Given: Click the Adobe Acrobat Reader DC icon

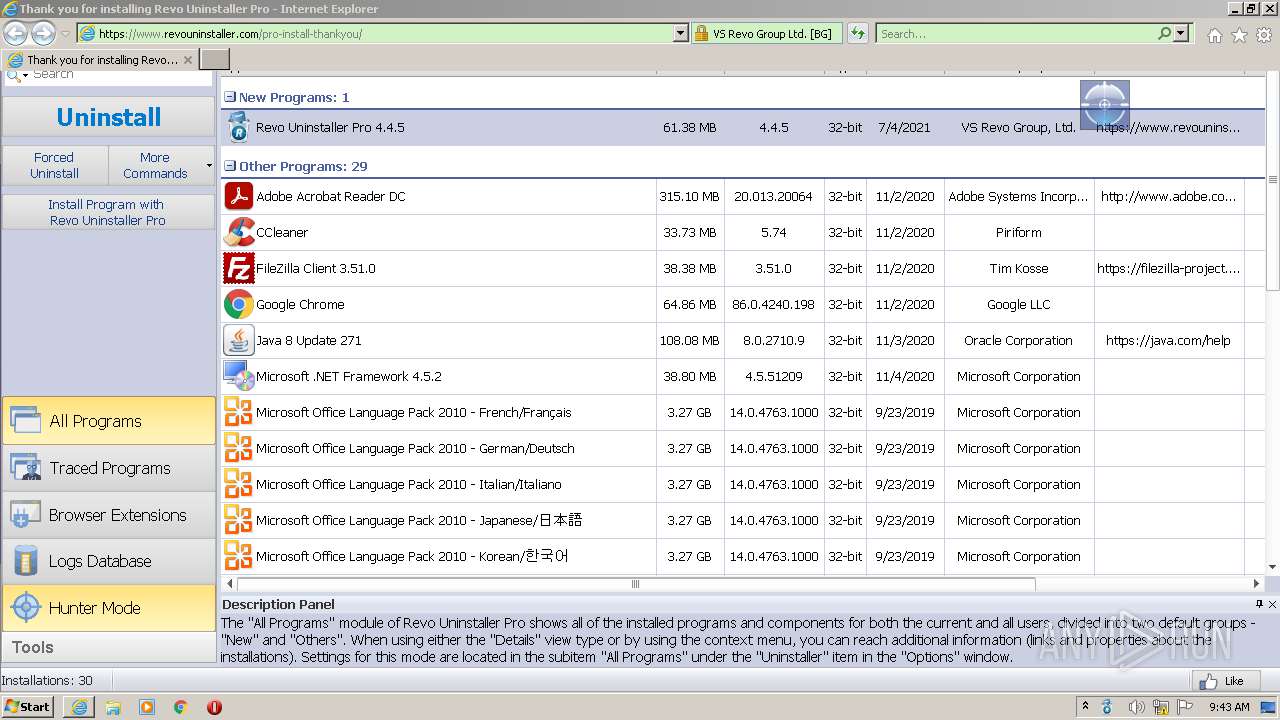Looking at the screenshot, I should tap(238, 196).
